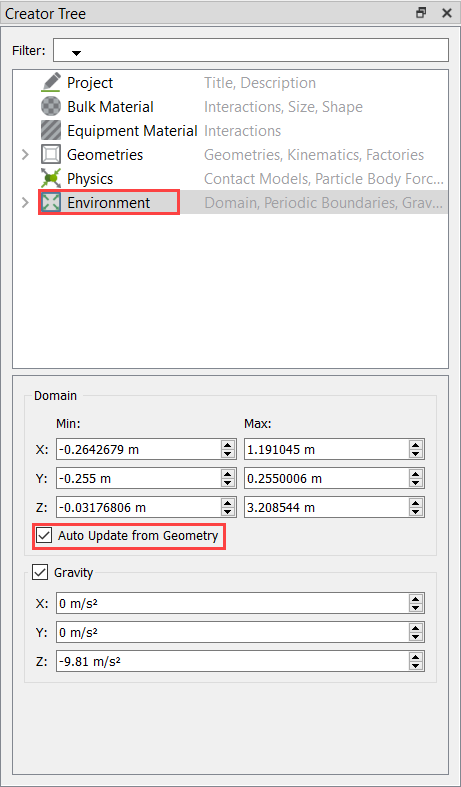
Task: Click the Geometries square icon
Action: pyautogui.click(x=51, y=155)
